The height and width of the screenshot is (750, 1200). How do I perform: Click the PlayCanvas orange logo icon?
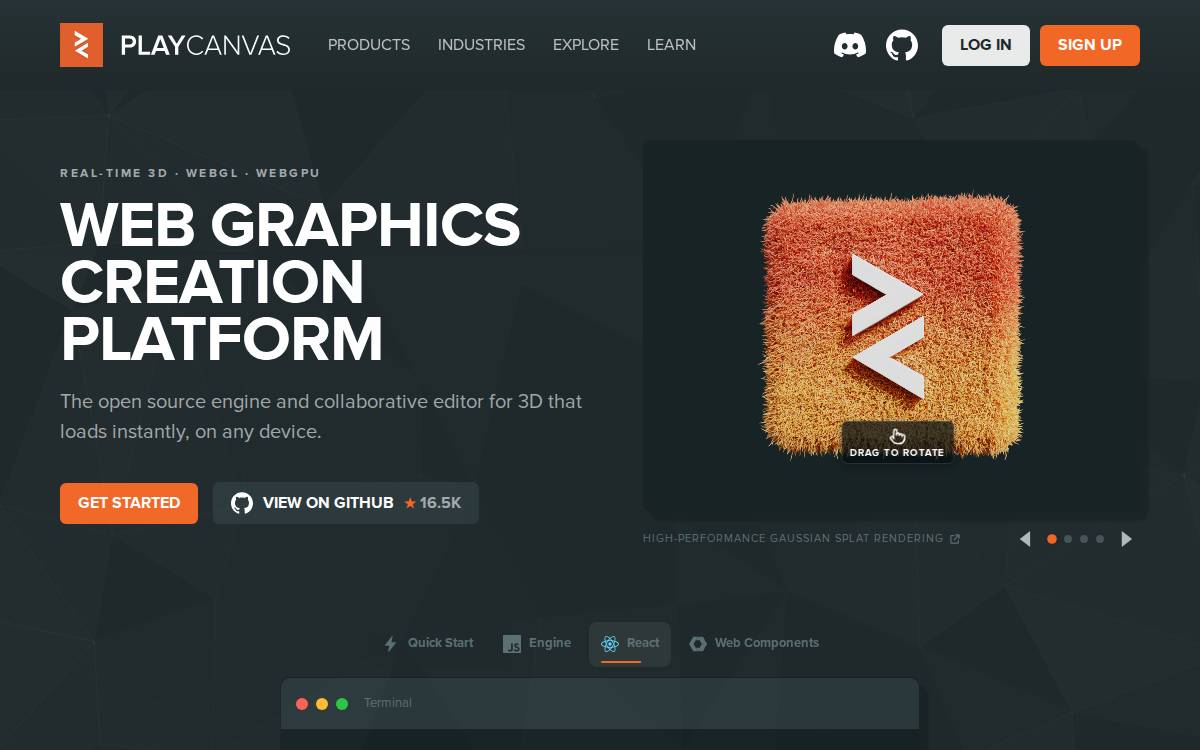click(x=81, y=45)
